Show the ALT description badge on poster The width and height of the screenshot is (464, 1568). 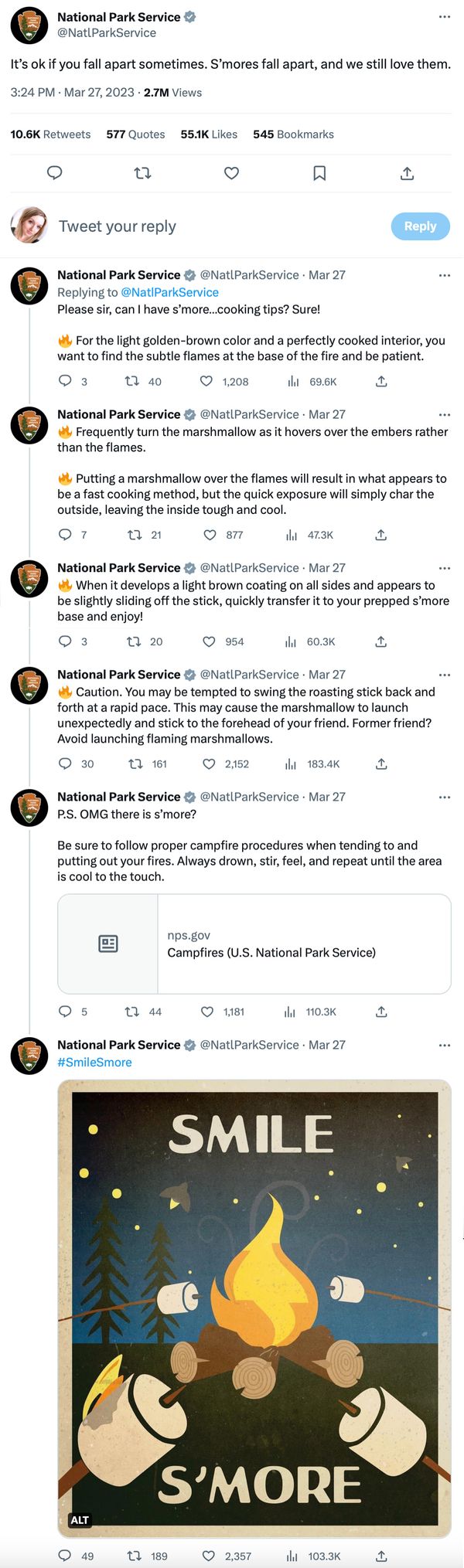point(80,1520)
